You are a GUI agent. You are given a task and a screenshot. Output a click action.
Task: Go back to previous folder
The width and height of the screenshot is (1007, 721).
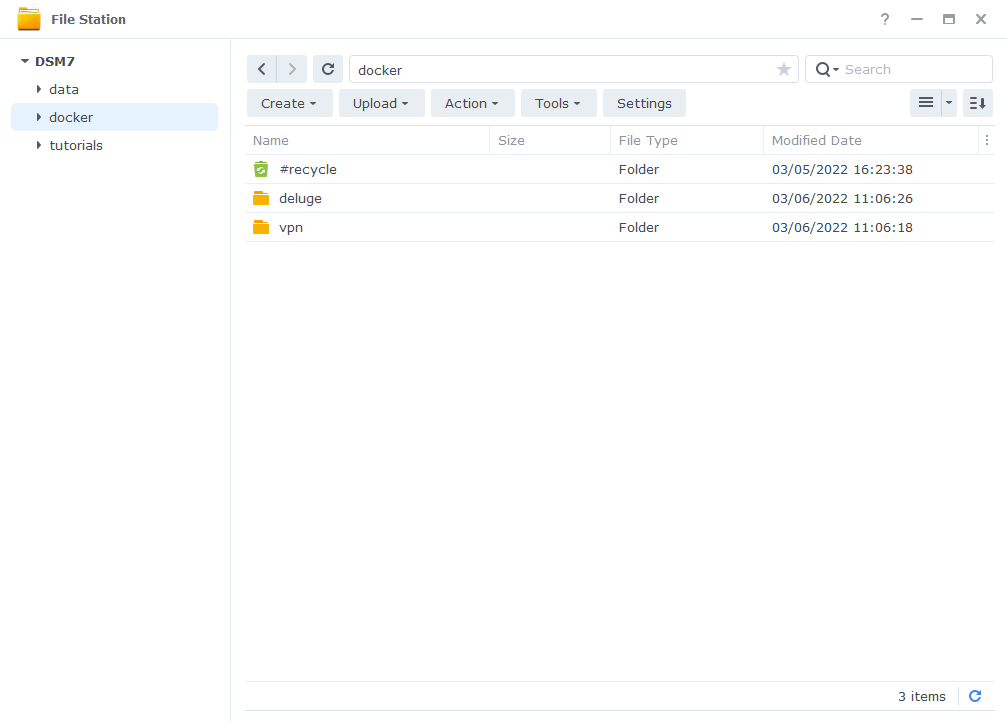pos(262,69)
